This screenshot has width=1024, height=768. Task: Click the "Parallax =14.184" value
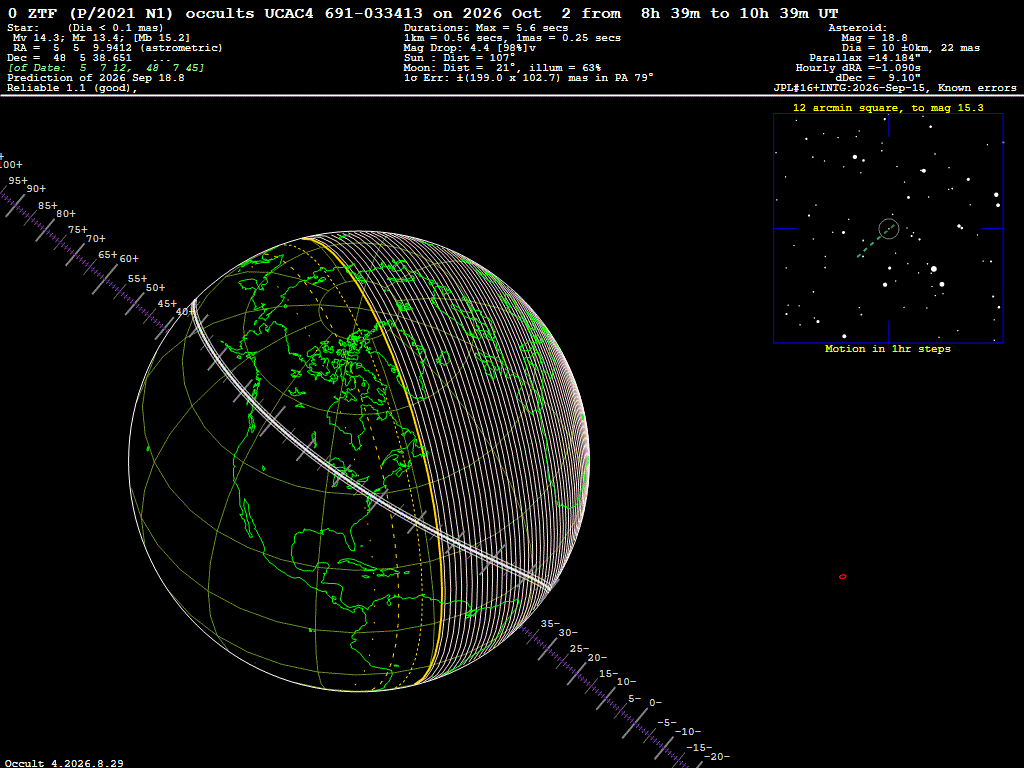click(865, 58)
